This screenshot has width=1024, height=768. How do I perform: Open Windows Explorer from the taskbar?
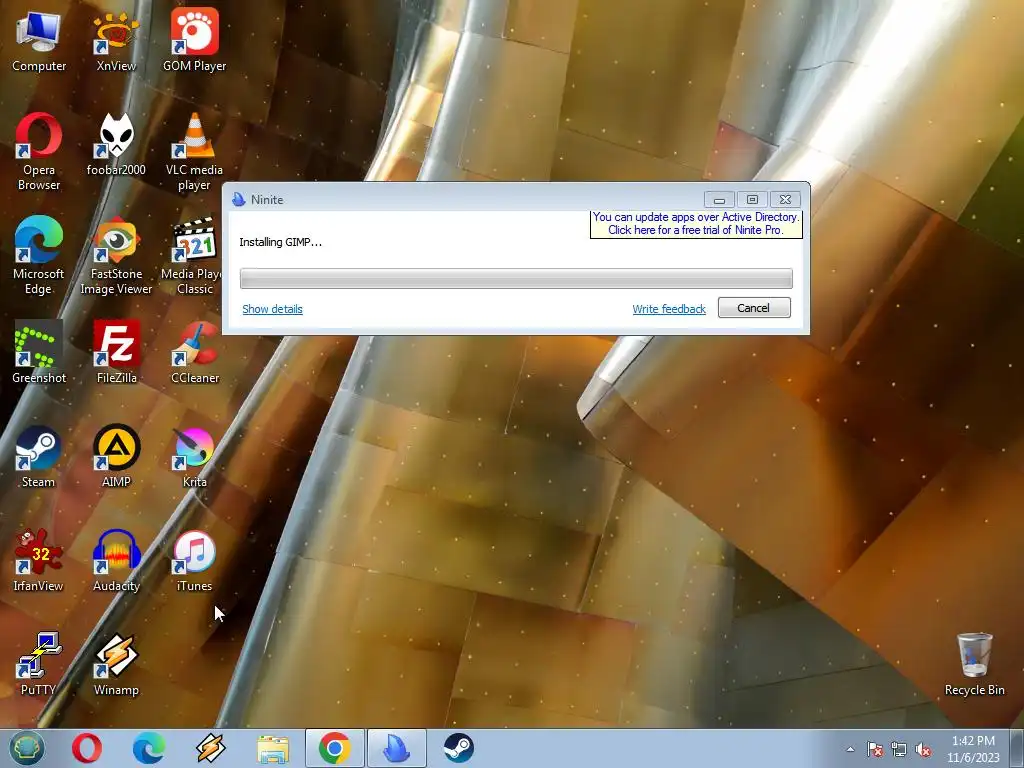(x=273, y=748)
